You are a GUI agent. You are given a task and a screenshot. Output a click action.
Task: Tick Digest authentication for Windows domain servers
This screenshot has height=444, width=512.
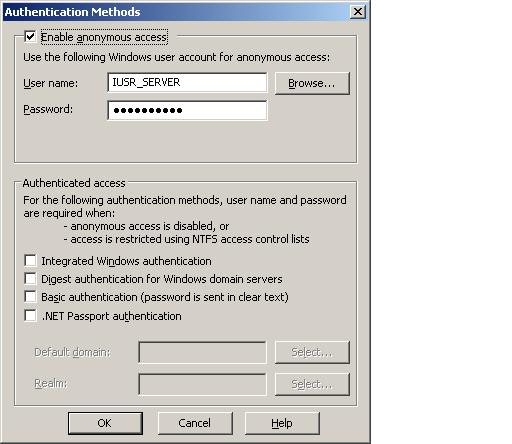pos(30,279)
